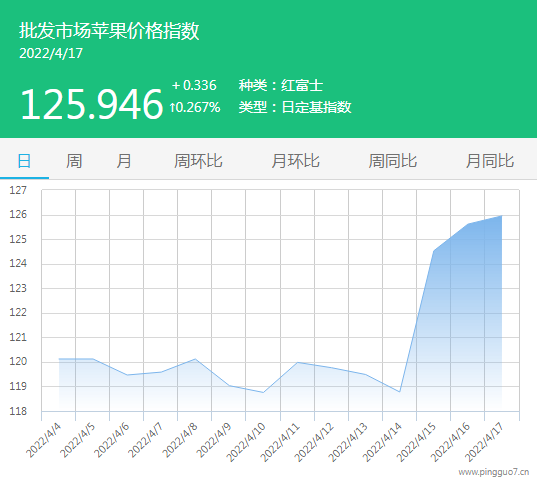This screenshot has width=537, height=483.
Task: Click the 类型：日定基指数 label
Action: click(x=295, y=107)
